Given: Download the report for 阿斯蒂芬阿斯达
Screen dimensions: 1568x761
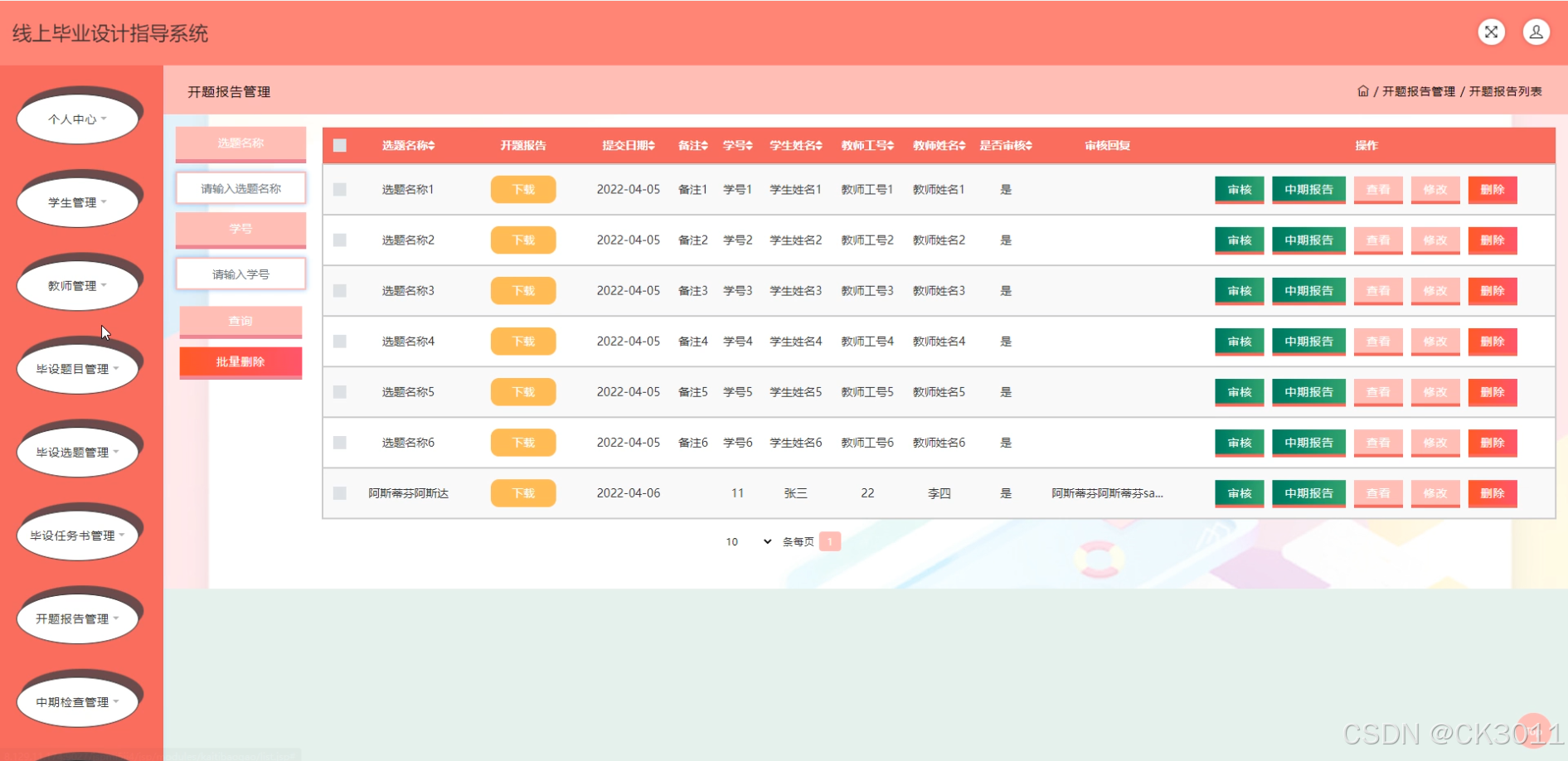Looking at the screenshot, I should 523,493.
